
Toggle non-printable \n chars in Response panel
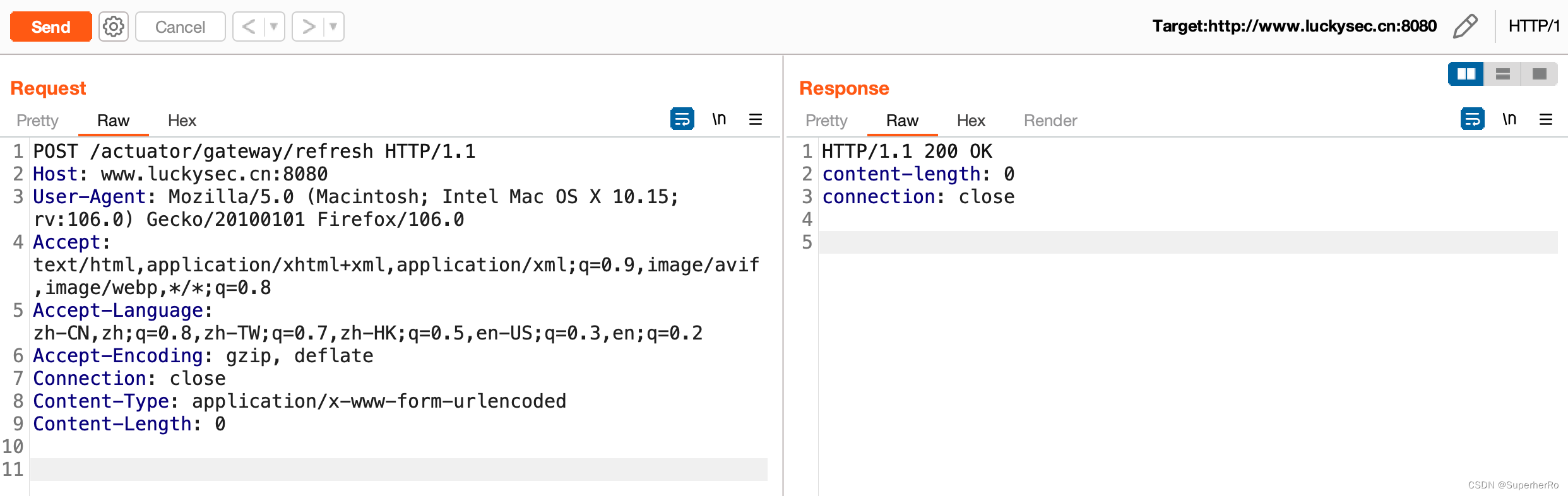[x=1509, y=119]
